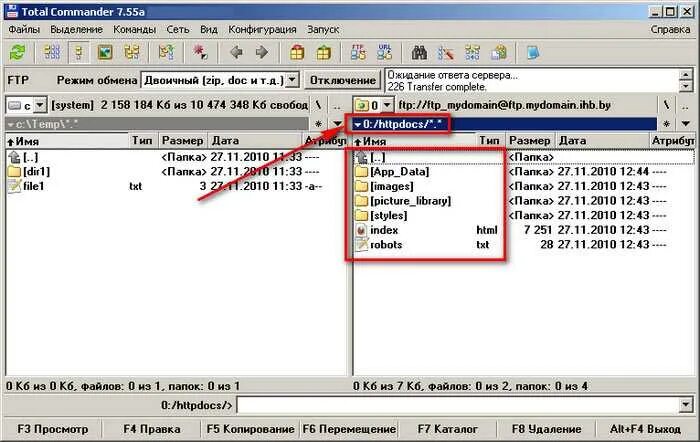Image resolution: width=700 pixels, height=442 pixels.
Task: Open right panel directory history arrow
Action: tap(685, 124)
